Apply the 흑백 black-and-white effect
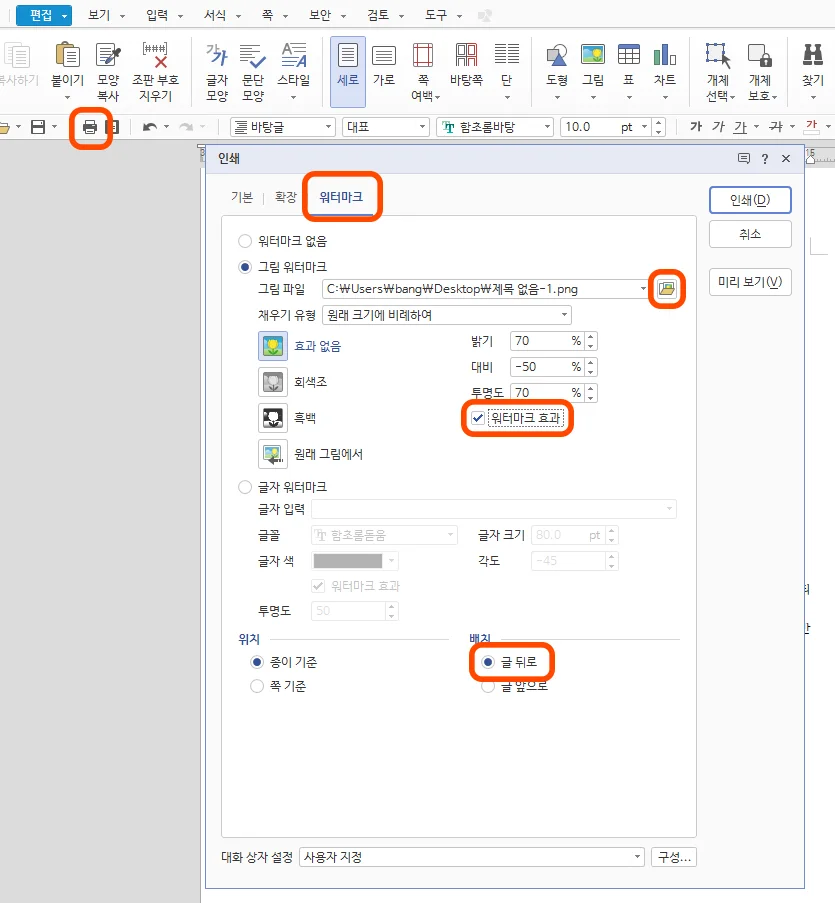This screenshot has width=835, height=903. (273, 418)
